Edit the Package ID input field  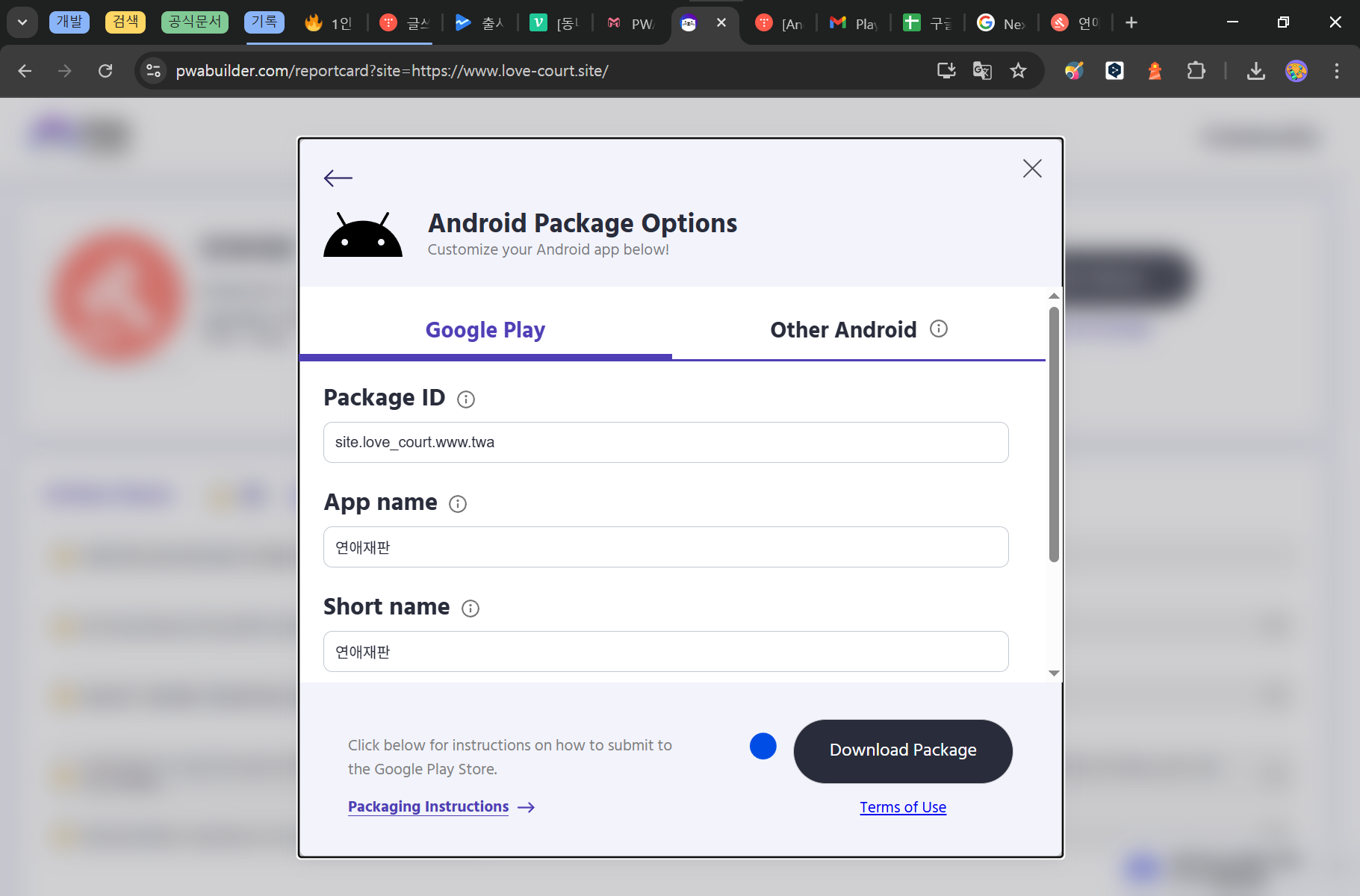pyautogui.click(x=665, y=442)
